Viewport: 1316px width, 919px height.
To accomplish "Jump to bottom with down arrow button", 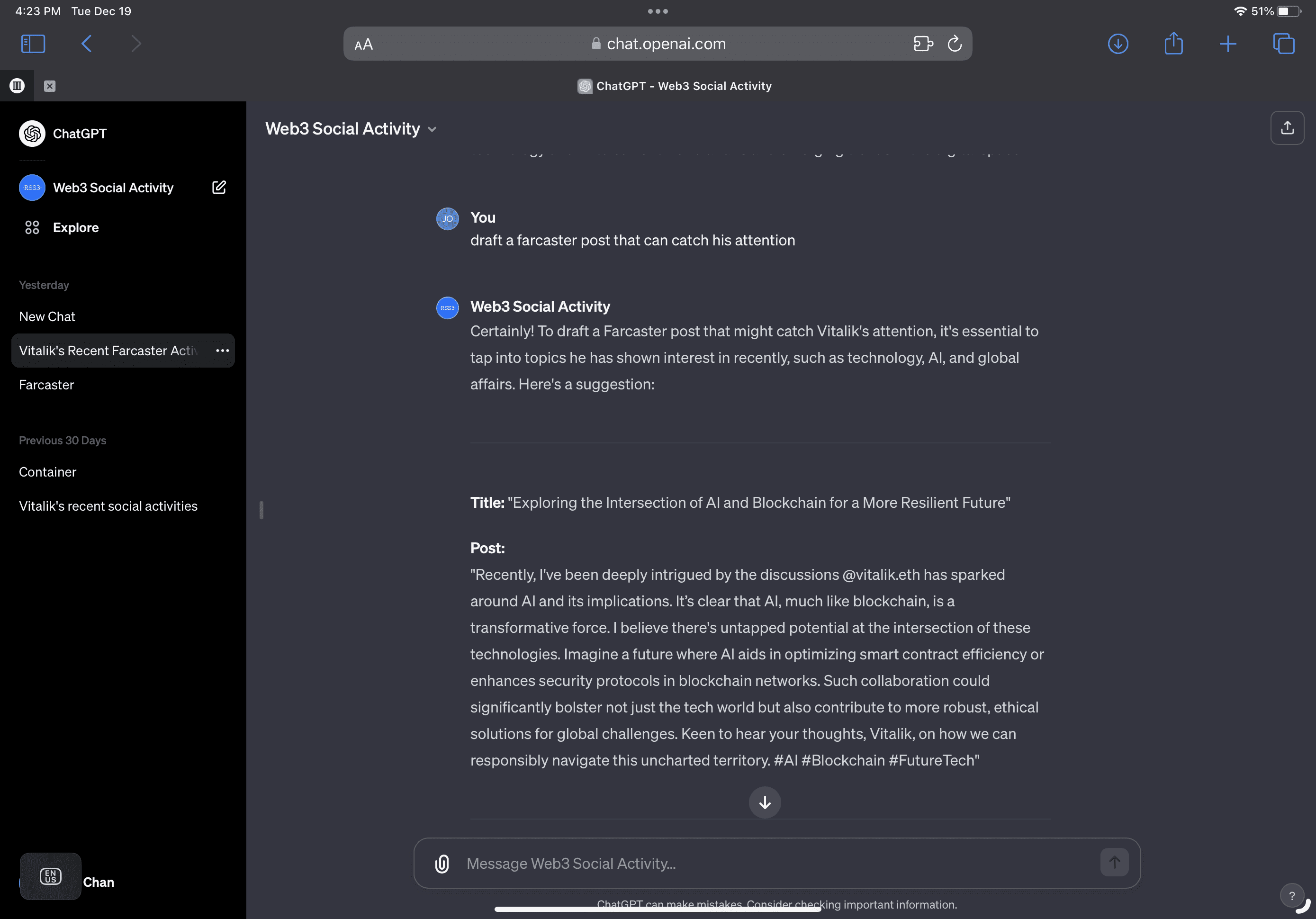I will tap(765, 802).
